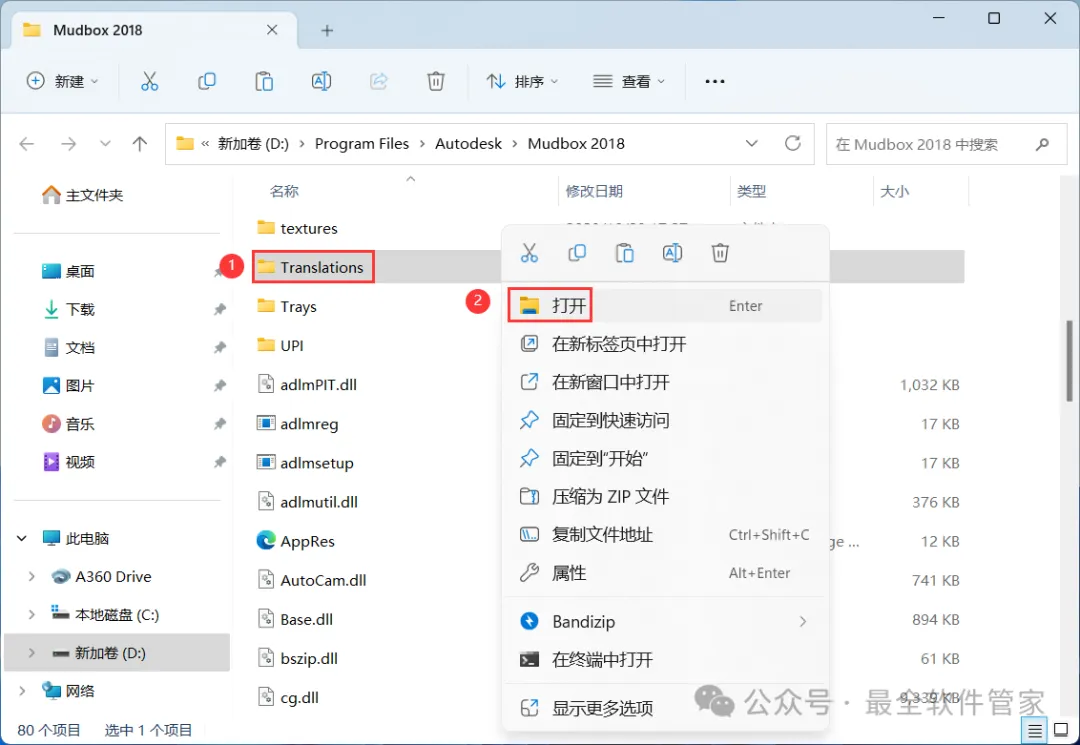
Task: Go up one folder level arrow
Action: [x=140, y=144]
